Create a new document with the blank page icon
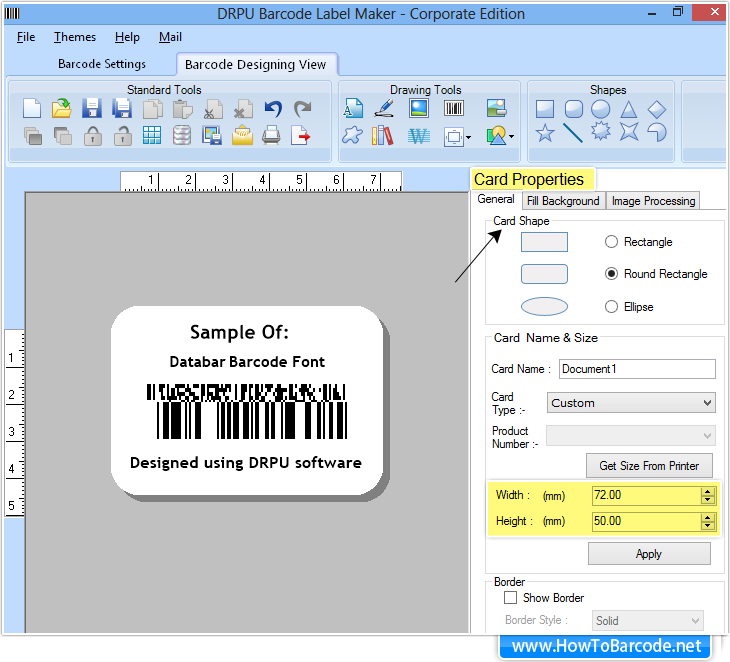The image size is (730, 662). tap(32, 108)
